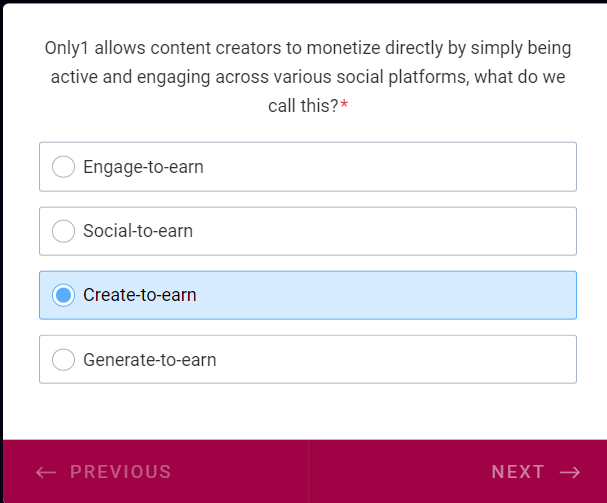The height and width of the screenshot is (503, 607).
Task: Click the "Social-to-earn" label text
Action: [x=138, y=231]
